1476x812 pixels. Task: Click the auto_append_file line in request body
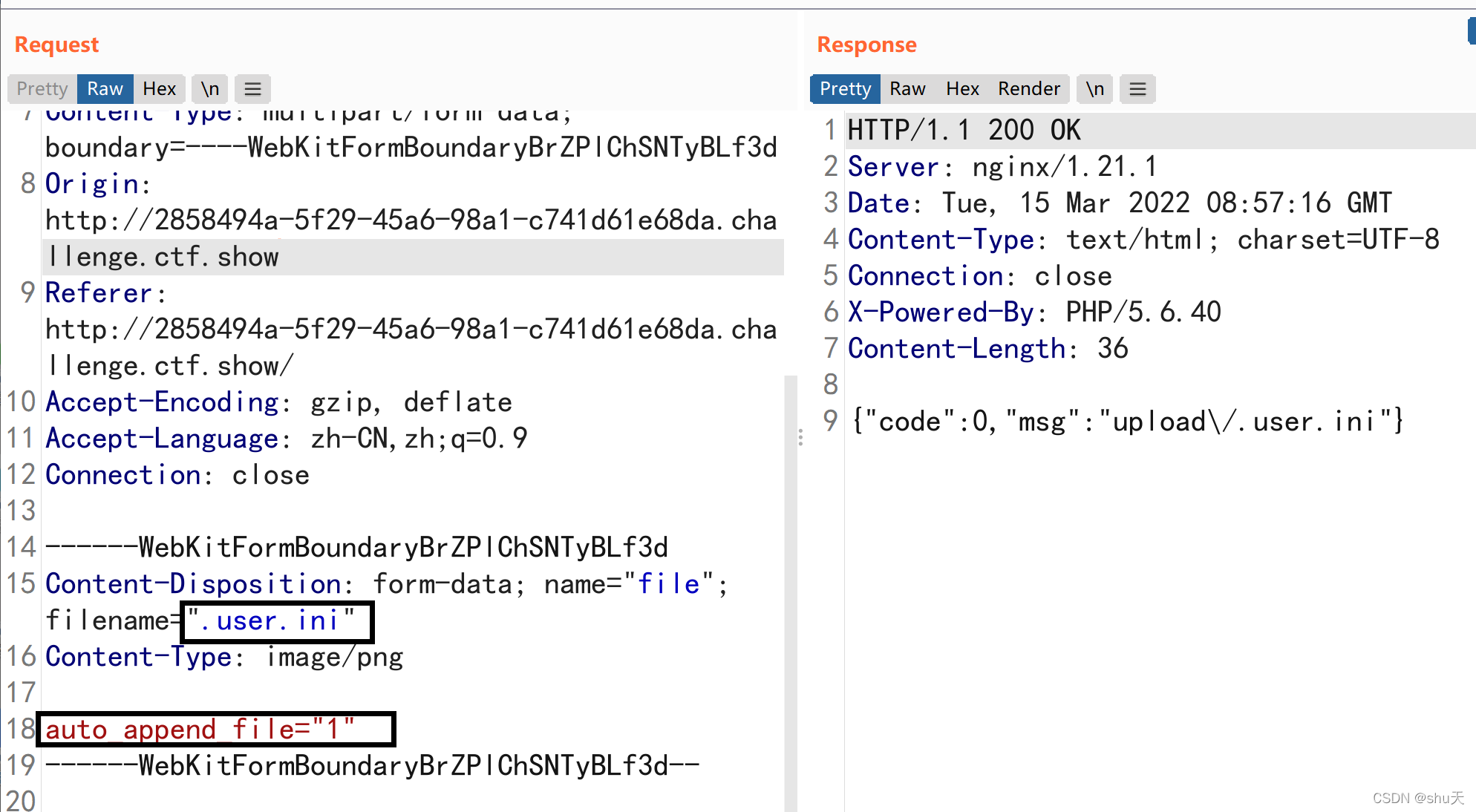coord(200,730)
